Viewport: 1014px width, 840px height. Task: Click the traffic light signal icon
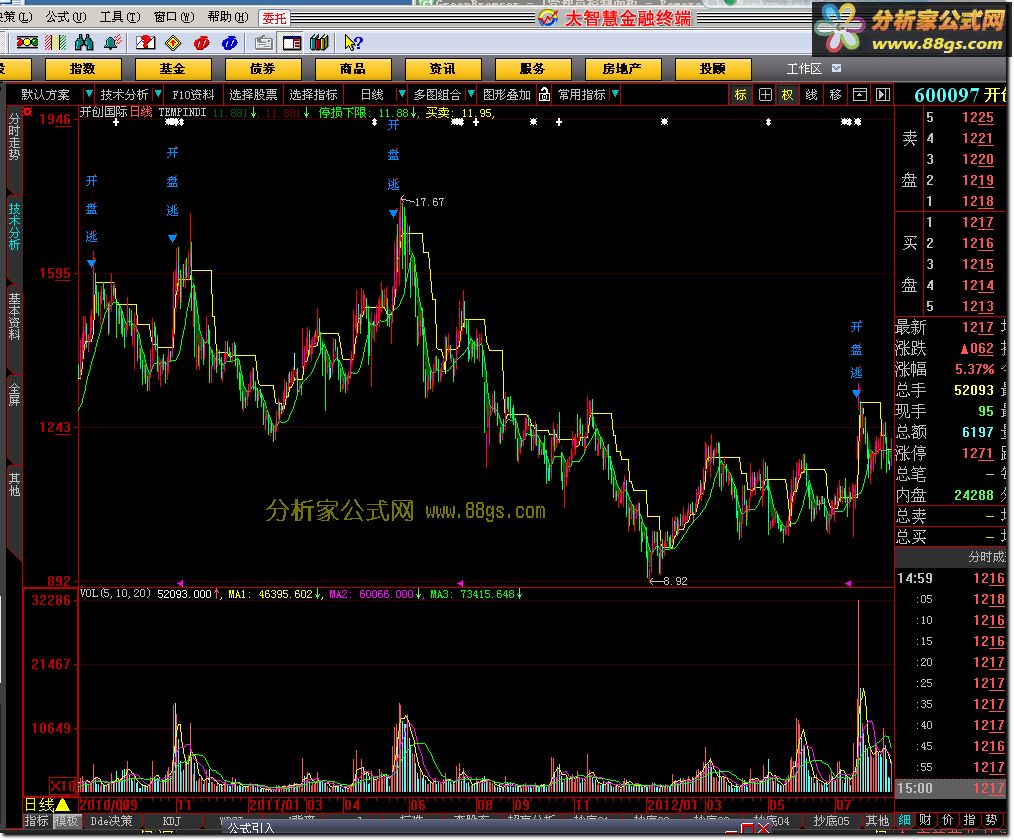pyautogui.click(x=27, y=43)
